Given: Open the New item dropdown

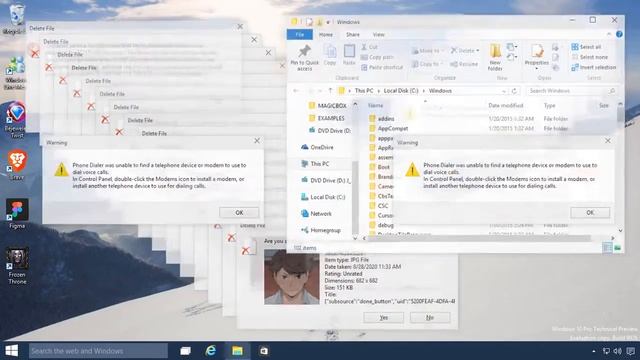Looking at the screenshot, I should [x=512, y=47].
